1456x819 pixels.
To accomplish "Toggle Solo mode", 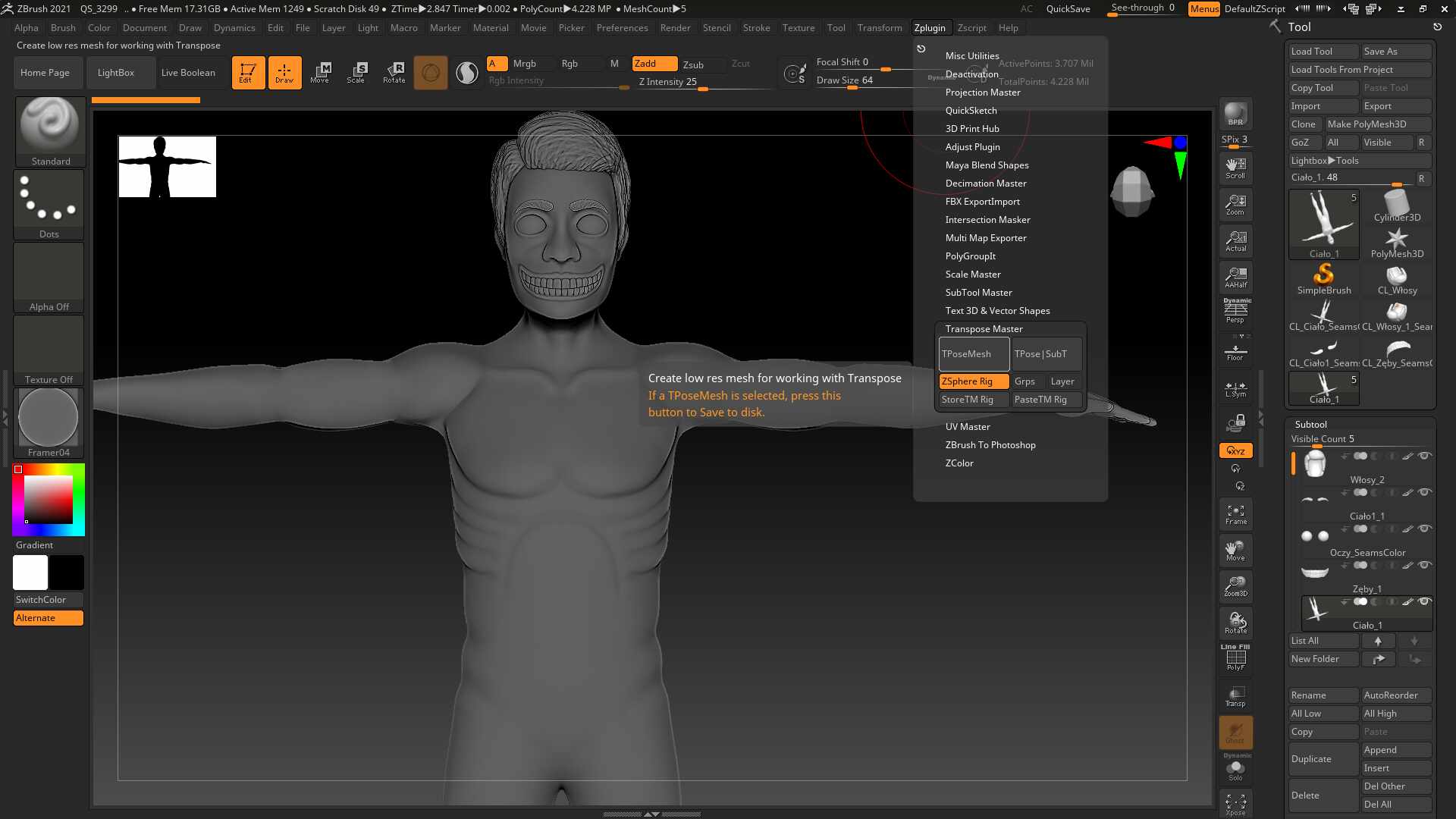I will coord(1235,769).
